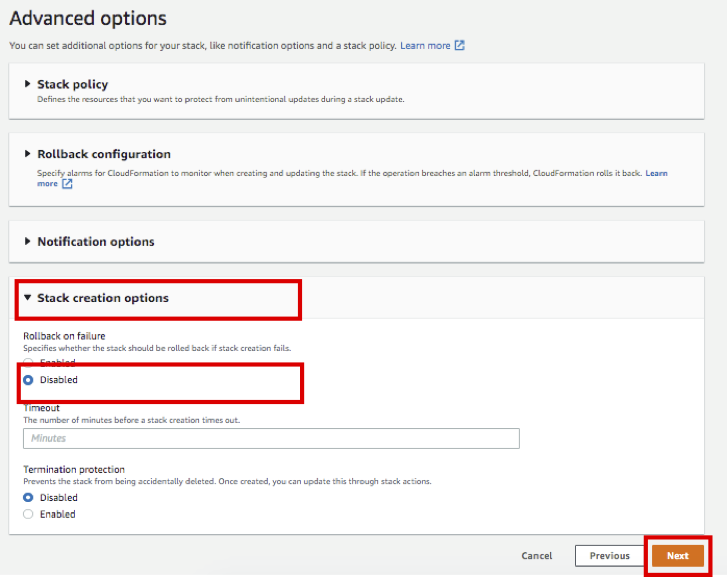Click the Cancel button

(x=537, y=556)
